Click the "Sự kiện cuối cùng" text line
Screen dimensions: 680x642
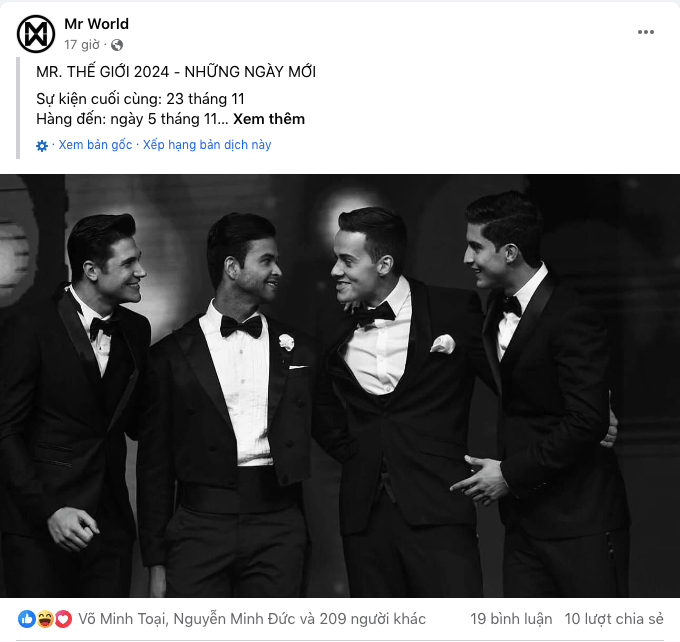(140, 98)
